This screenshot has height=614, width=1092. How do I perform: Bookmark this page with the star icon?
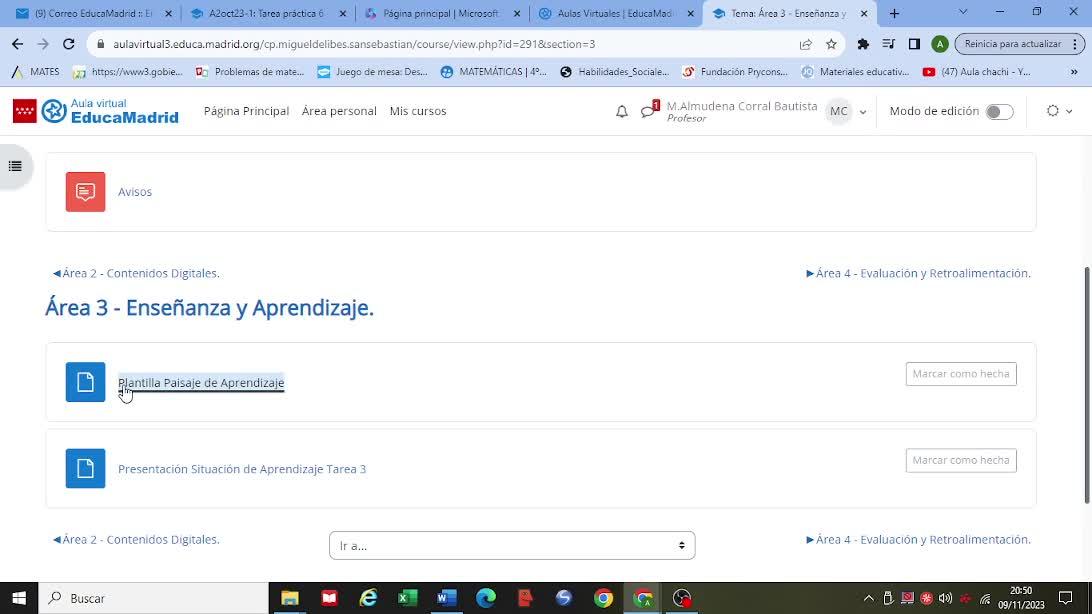click(x=831, y=44)
